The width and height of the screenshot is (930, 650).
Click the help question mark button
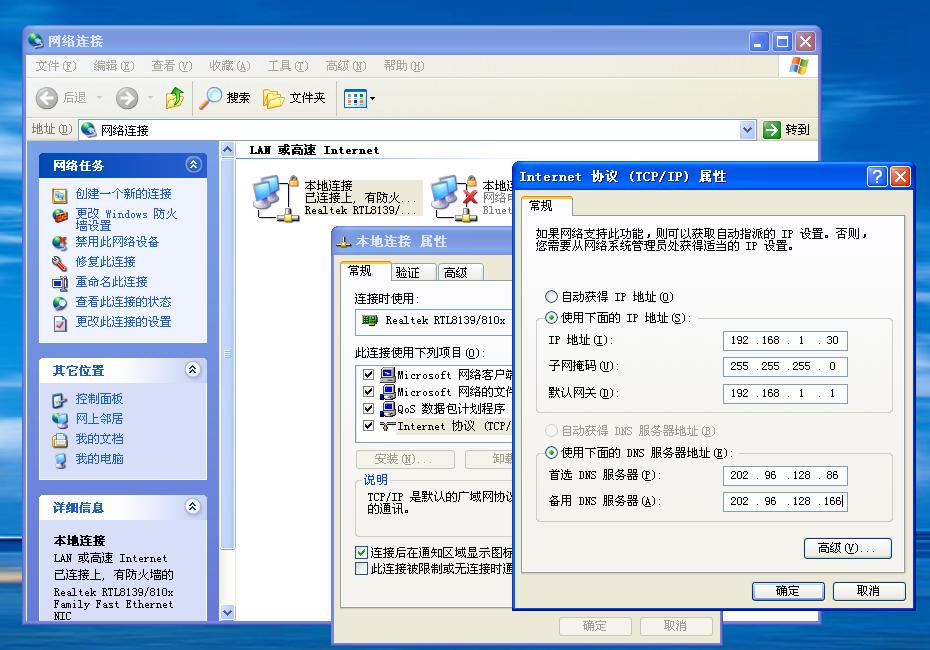(x=877, y=177)
